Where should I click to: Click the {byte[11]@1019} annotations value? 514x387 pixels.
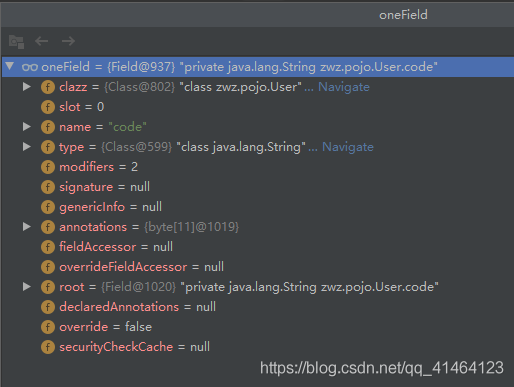point(192,227)
